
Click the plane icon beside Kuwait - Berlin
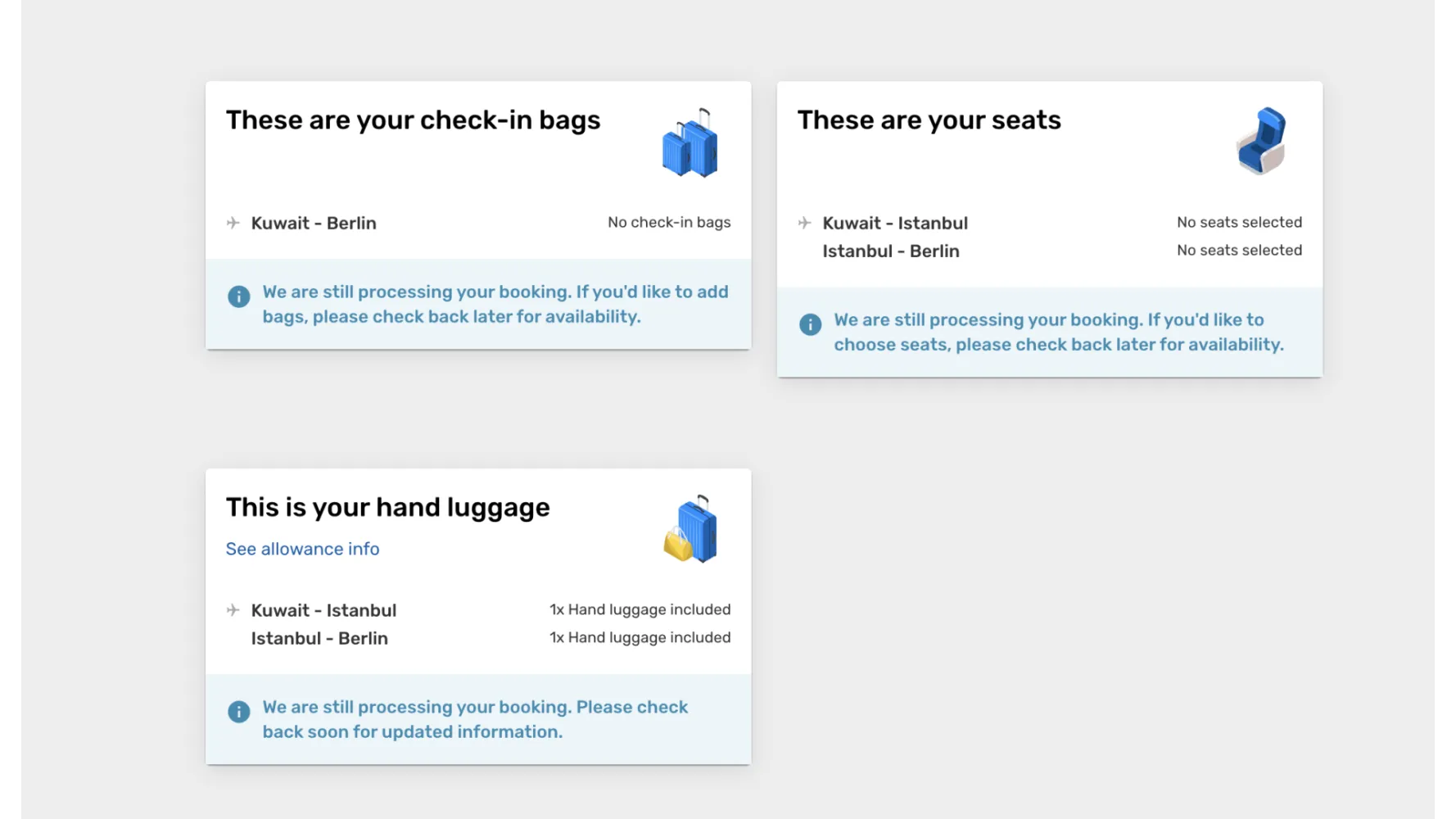233,223
